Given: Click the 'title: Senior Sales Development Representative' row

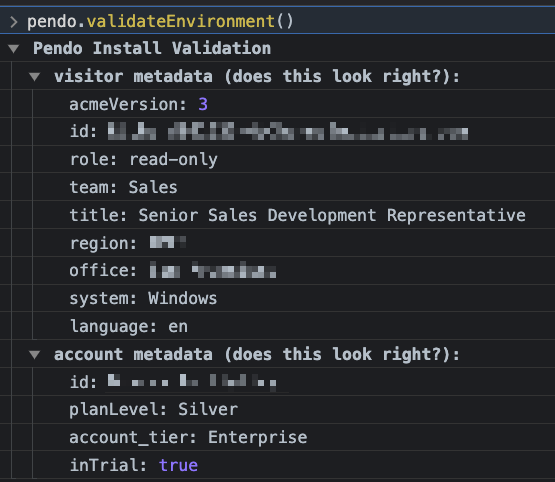Looking at the screenshot, I should tap(294, 215).
